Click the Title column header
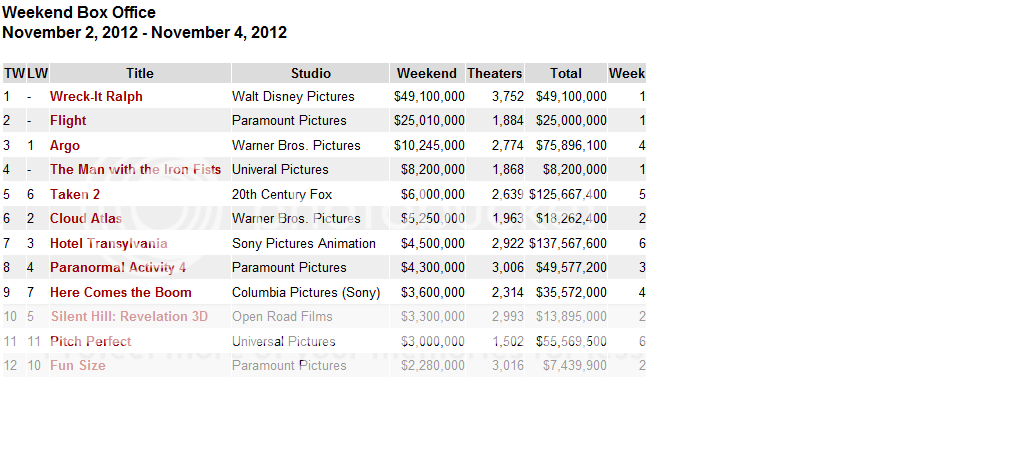Viewport: 1021px width, 464px height. [140, 73]
